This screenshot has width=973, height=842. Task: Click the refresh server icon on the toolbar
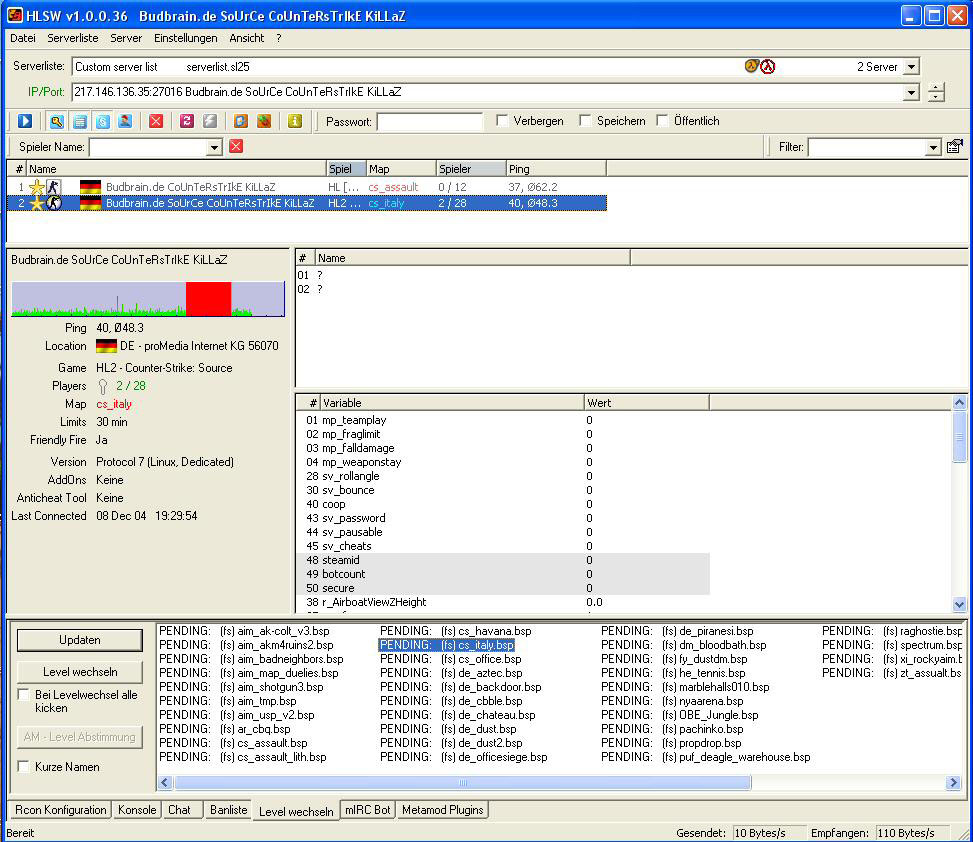186,121
